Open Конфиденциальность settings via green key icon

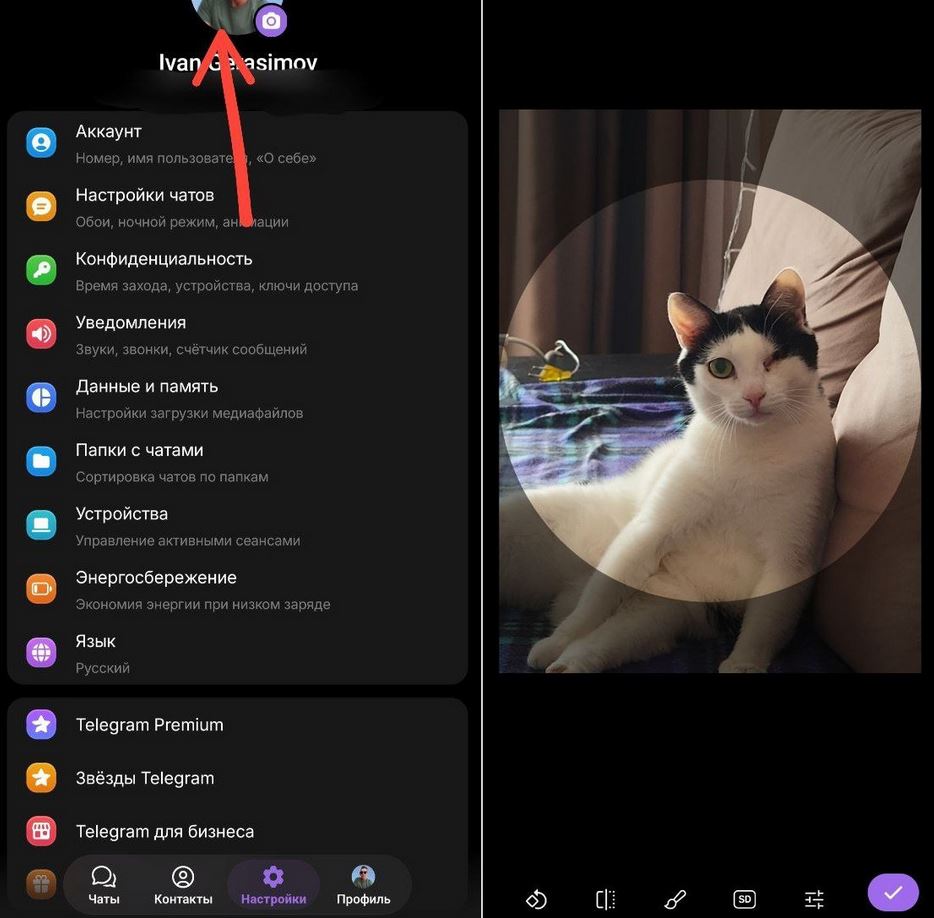pos(41,269)
